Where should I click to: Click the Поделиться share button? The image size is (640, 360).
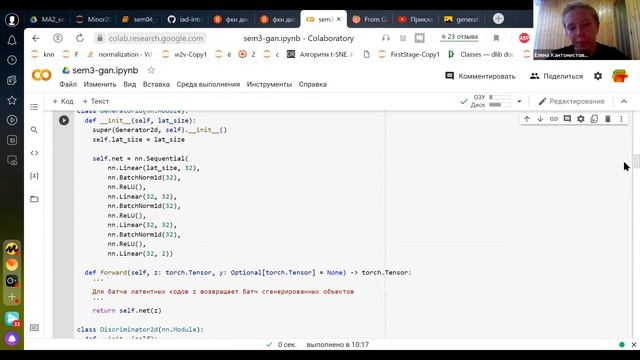(557, 76)
